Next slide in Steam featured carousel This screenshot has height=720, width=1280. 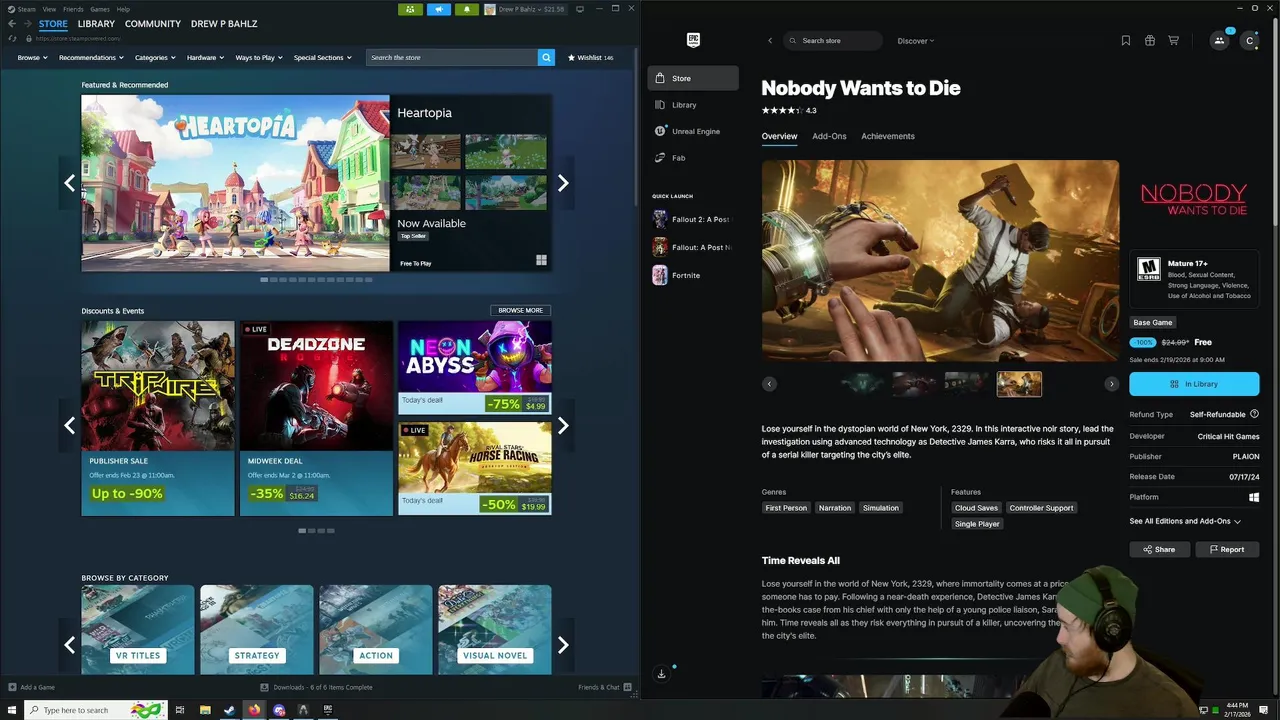pyautogui.click(x=563, y=183)
